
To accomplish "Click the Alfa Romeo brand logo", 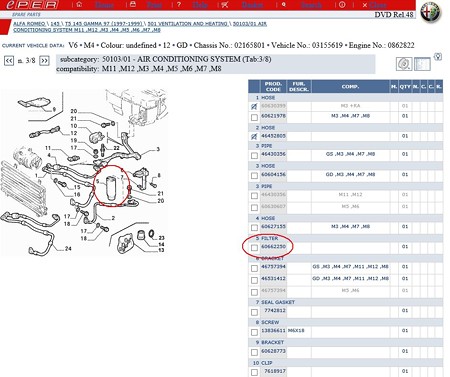I will pos(431,12).
